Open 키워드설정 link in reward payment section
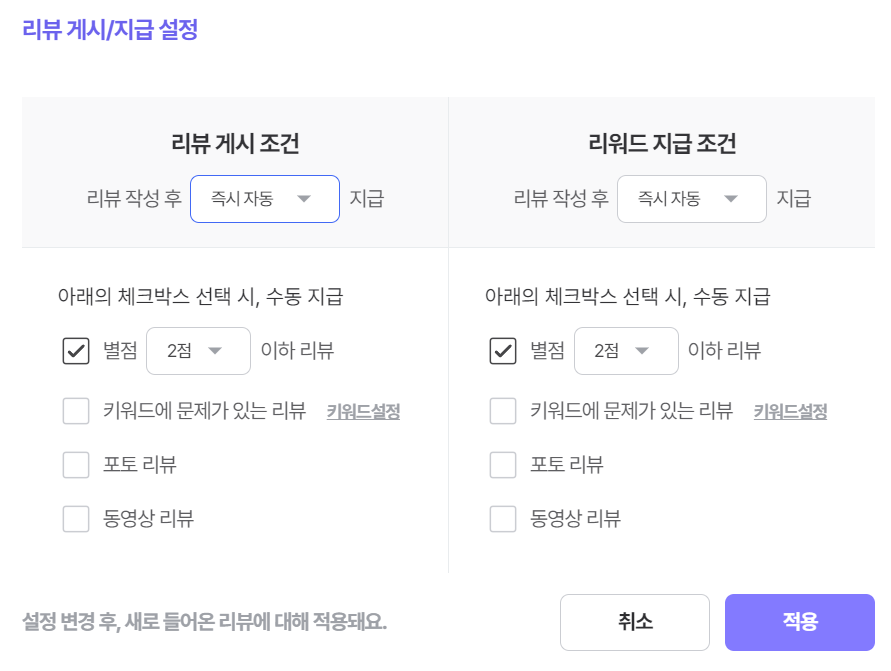The height and width of the screenshot is (671, 891). coord(790,411)
